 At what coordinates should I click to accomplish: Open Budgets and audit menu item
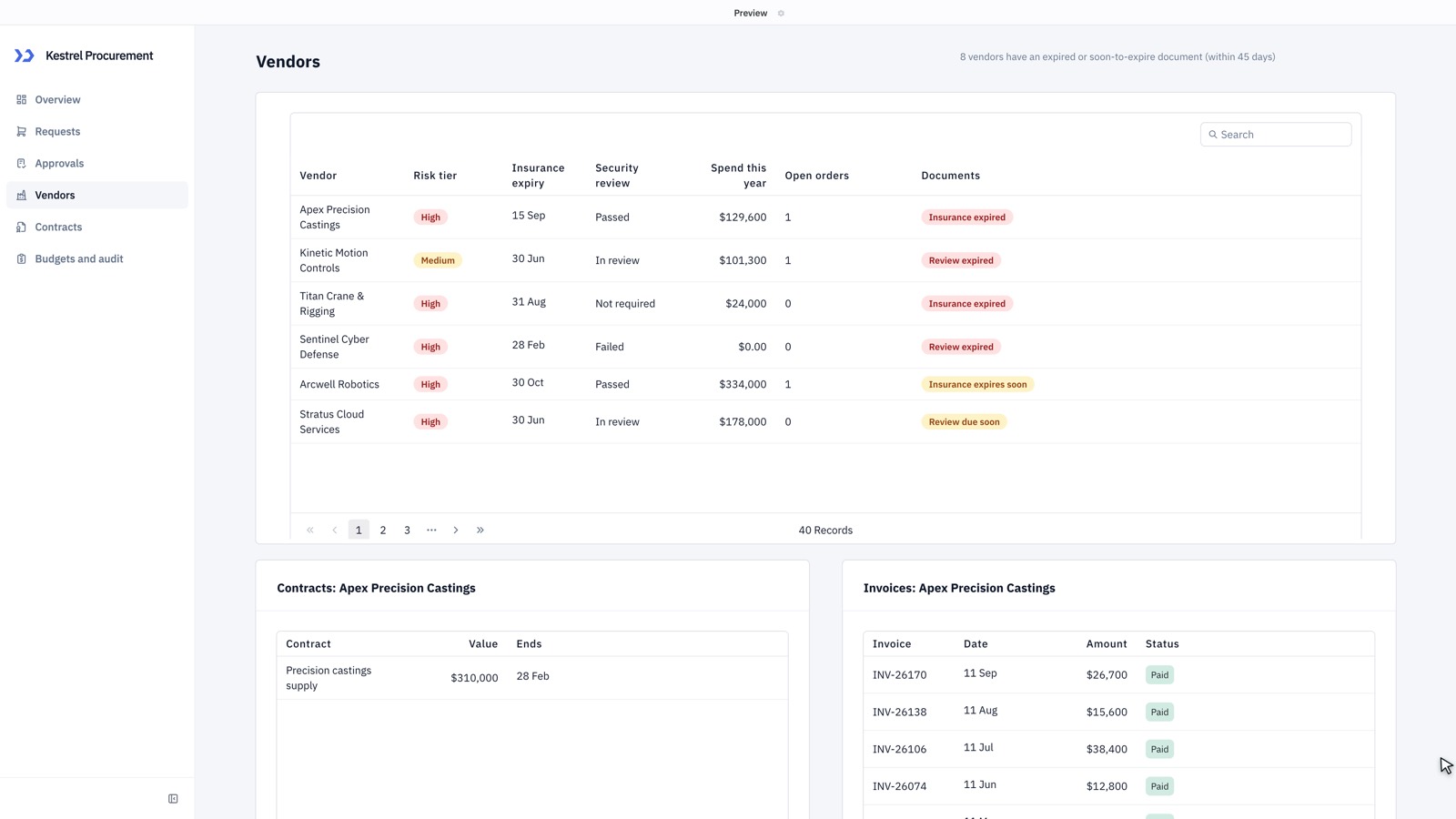point(97,259)
